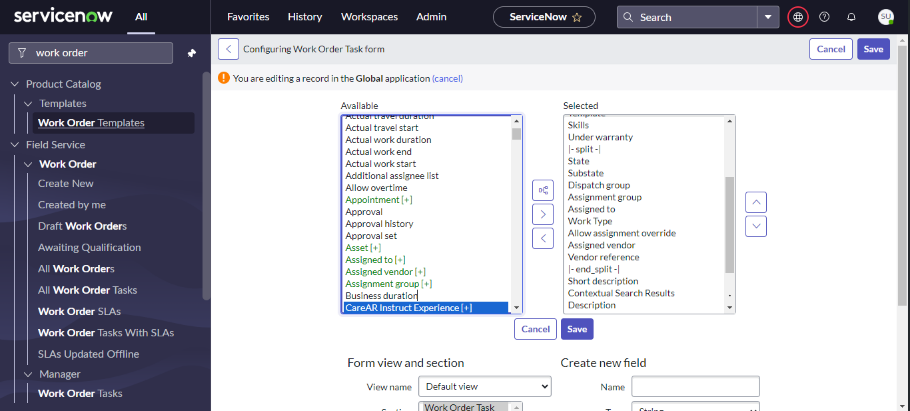Move selected field up with up arrow
This screenshot has height=411, width=910.
pyautogui.click(x=756, y=203)
